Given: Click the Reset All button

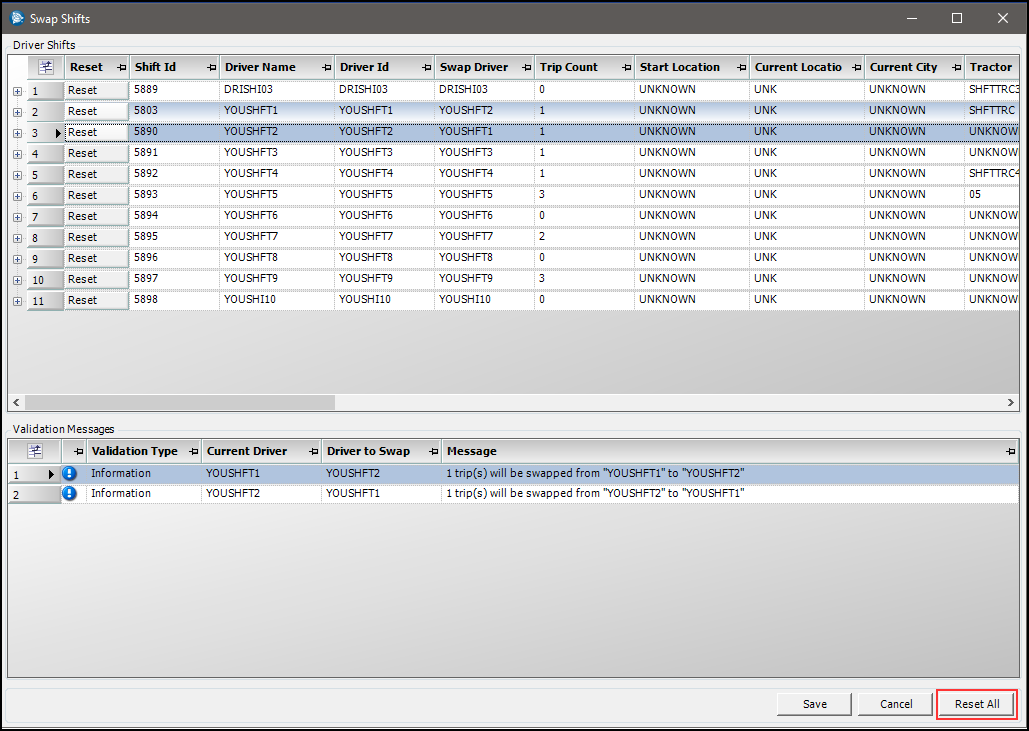Looking at the screenshot, I should point(977,703).
